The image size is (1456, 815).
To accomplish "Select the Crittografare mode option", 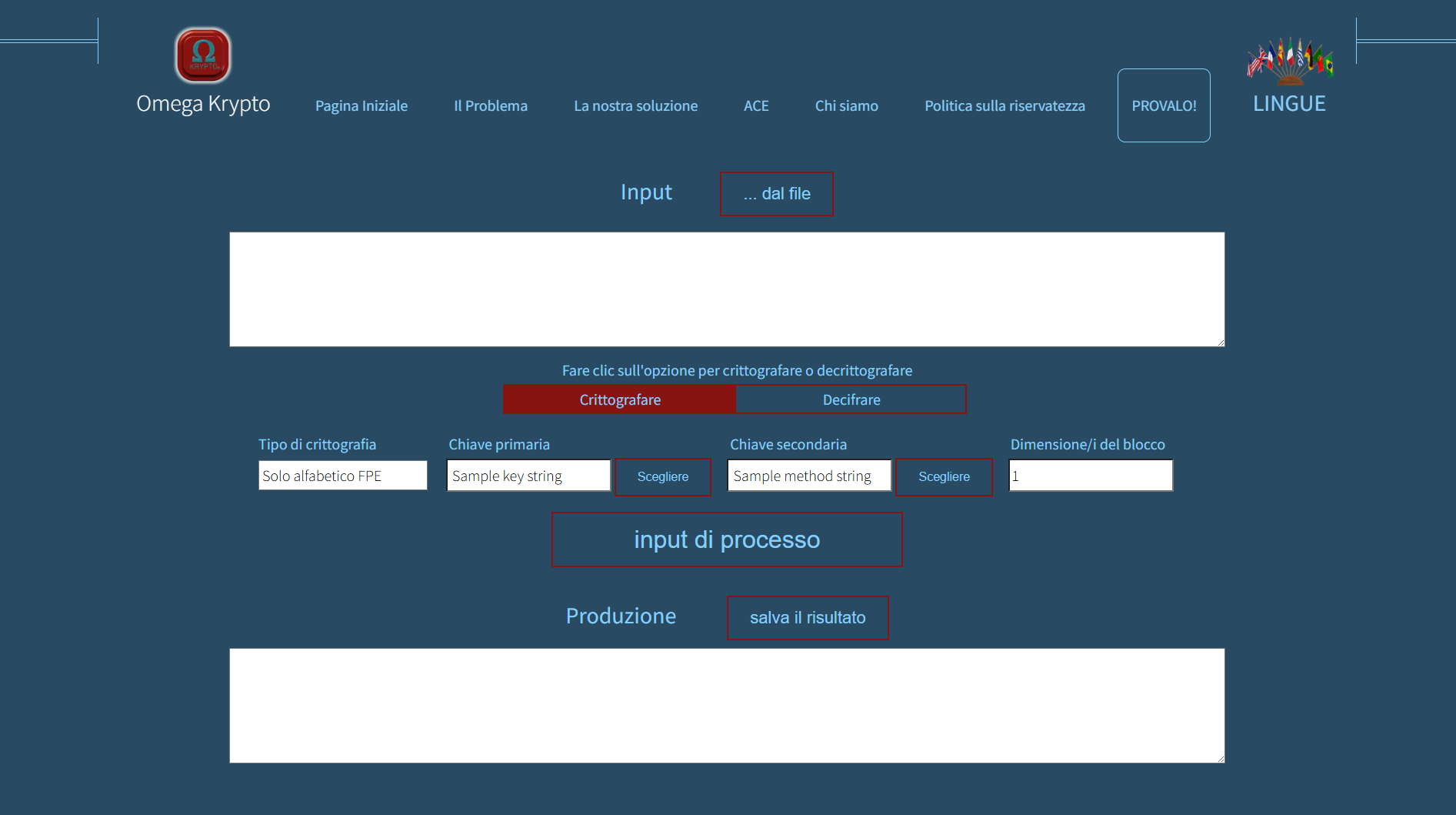I will click(619, 399).
